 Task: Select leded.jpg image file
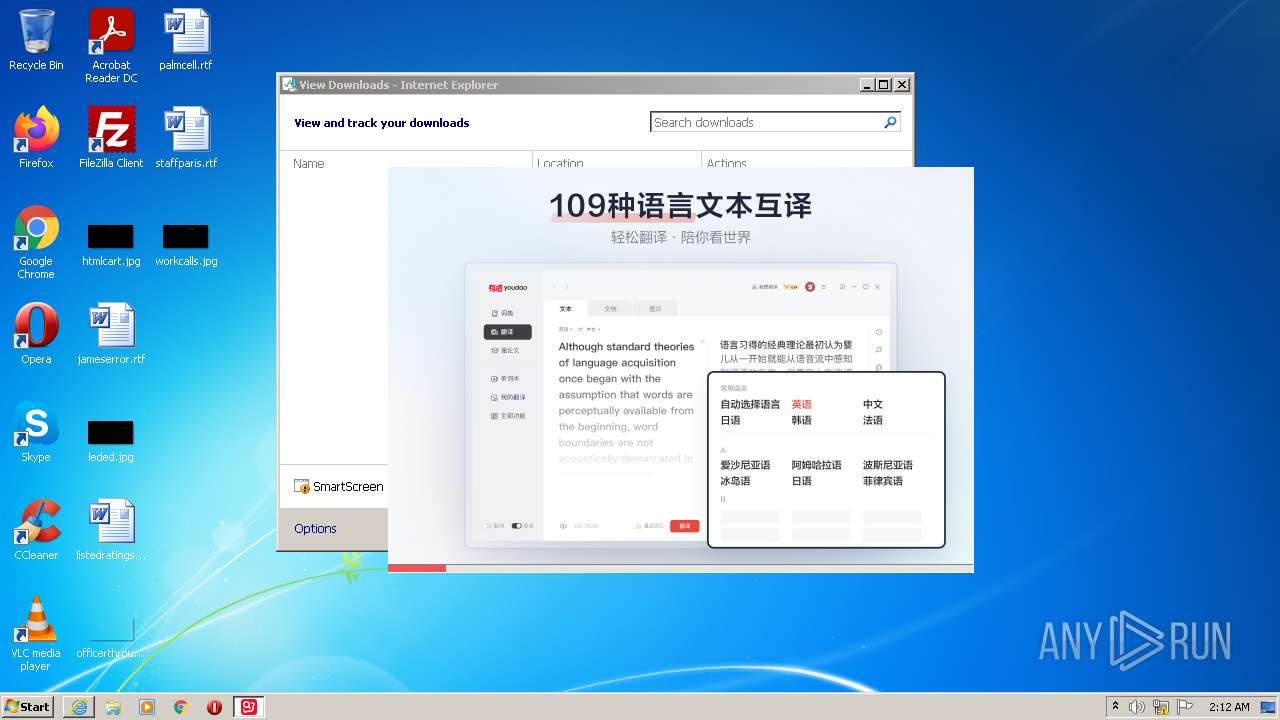[x=111, y=442]
